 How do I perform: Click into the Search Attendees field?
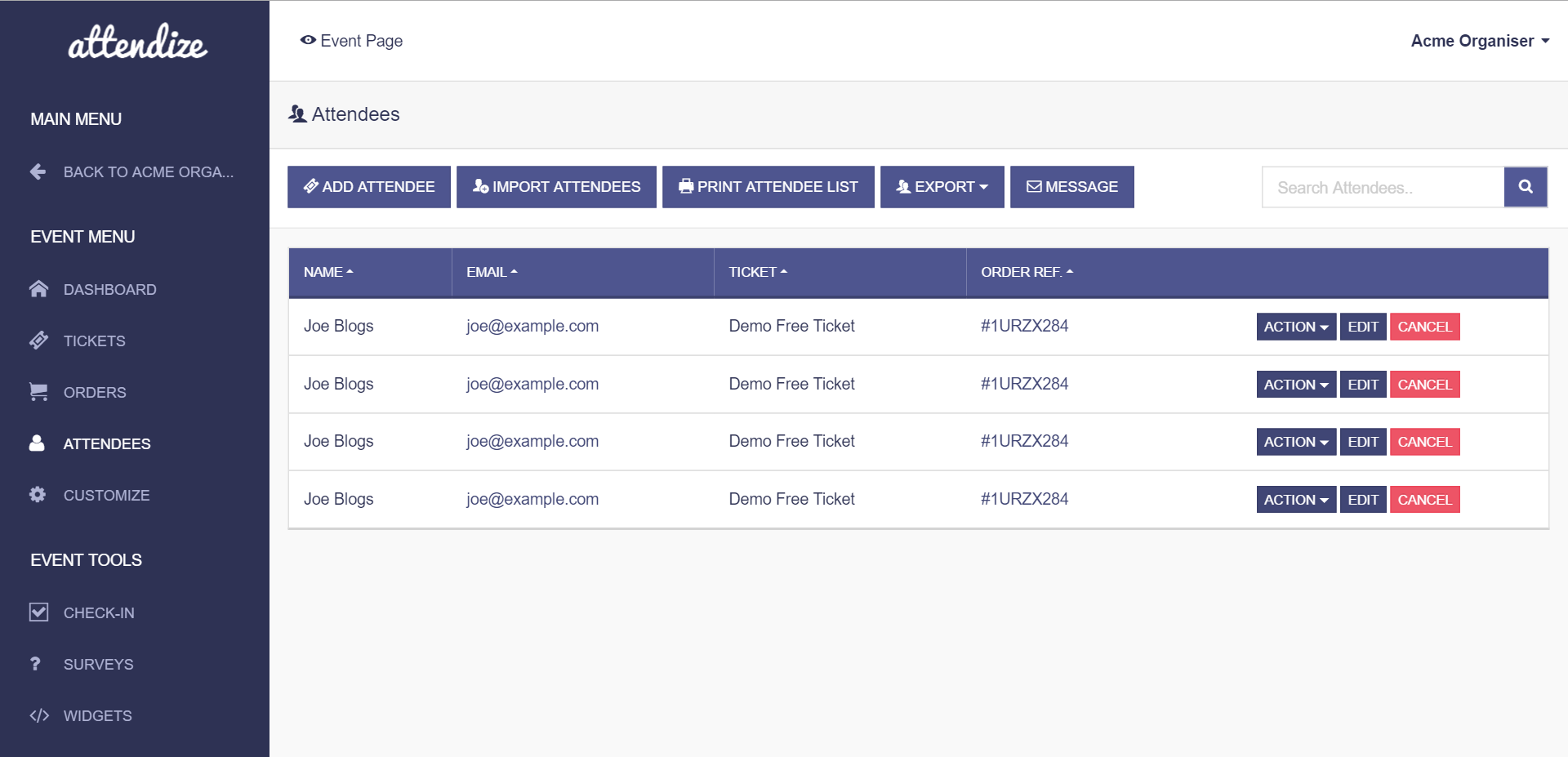point(1383,187)
